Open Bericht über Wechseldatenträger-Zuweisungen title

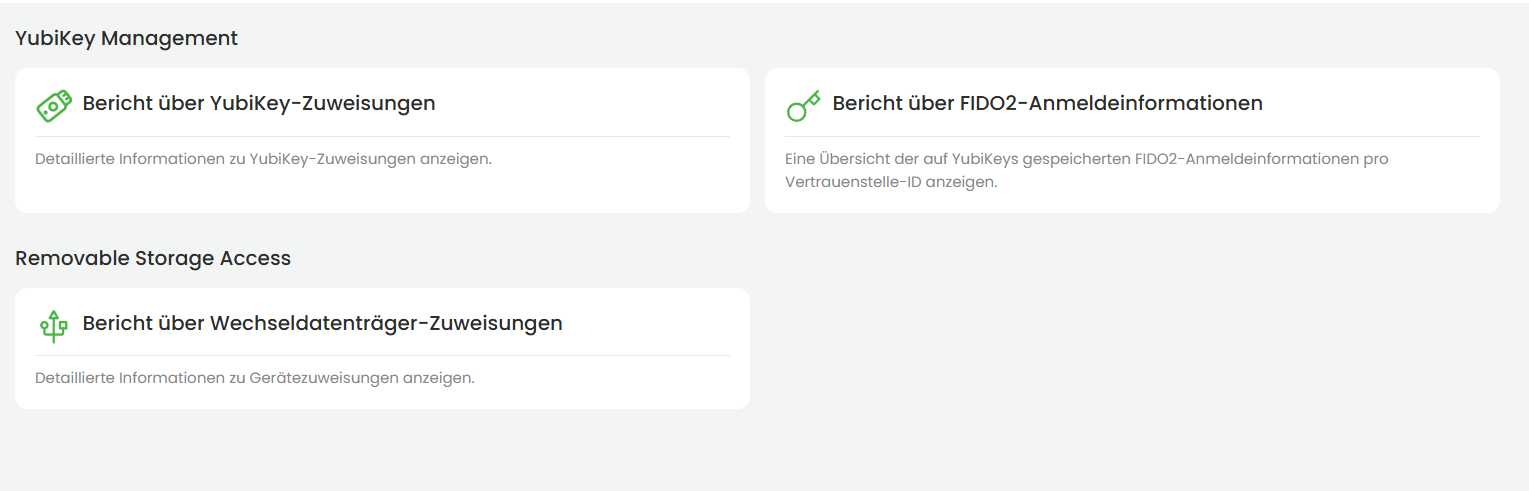(322, 323)
